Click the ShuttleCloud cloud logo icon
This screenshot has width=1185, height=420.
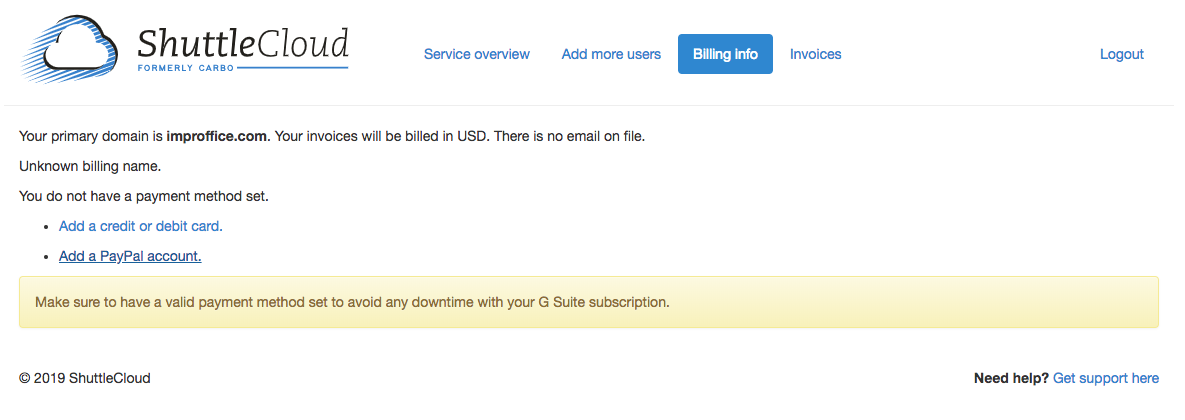tap(70, 52)
